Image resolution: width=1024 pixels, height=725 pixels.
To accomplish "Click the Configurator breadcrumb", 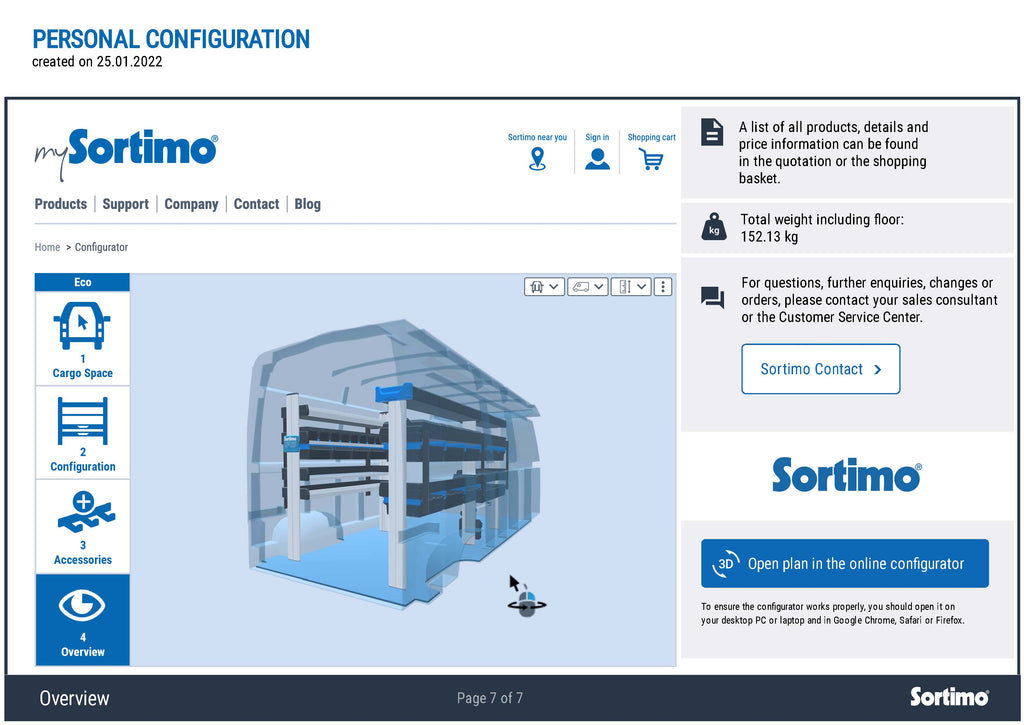I will (101, 247).
